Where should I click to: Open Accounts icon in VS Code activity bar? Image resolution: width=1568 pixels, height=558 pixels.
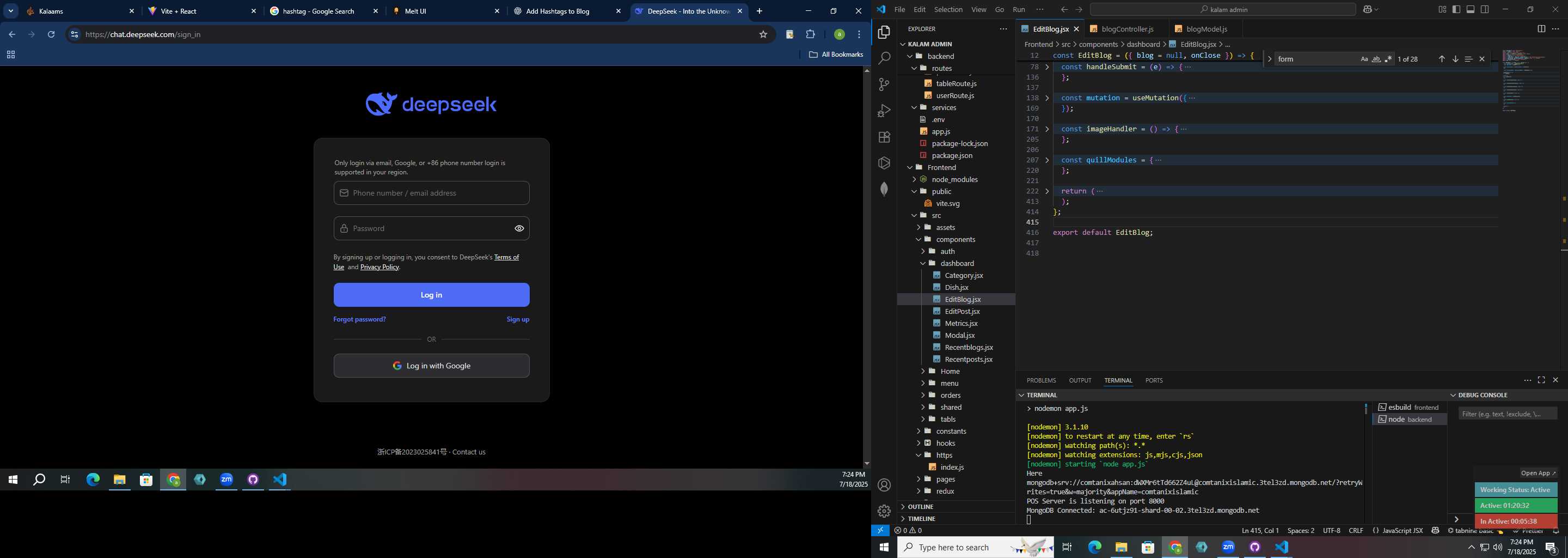click(884, 485)
